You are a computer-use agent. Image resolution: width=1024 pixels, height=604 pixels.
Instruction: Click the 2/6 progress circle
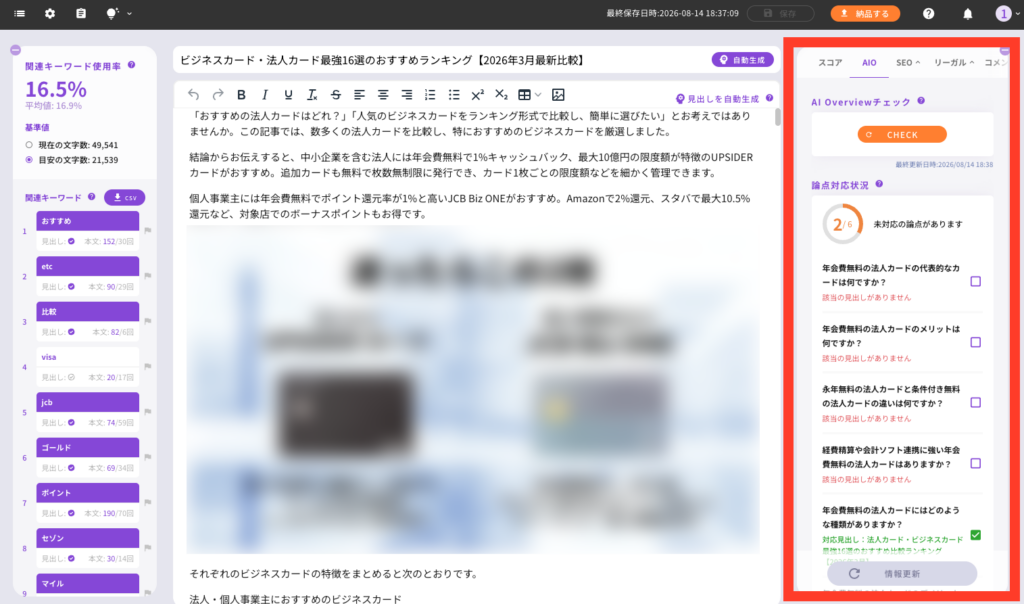tap(842, 224)
